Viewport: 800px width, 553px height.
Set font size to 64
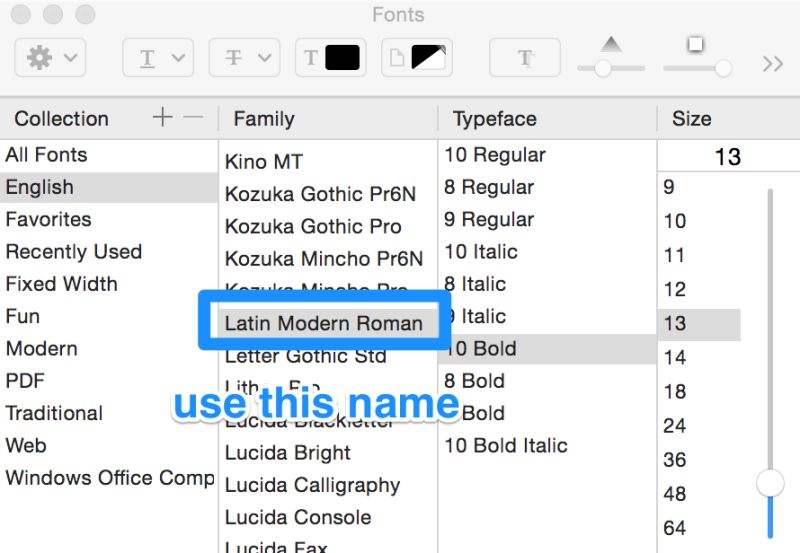point(699,529)
